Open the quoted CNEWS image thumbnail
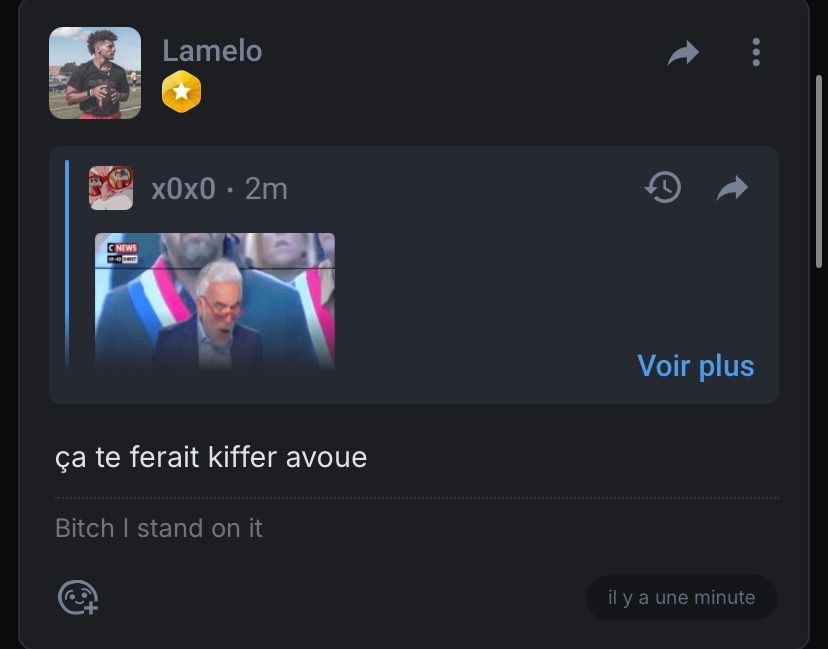Screen dimensions: 828x649 point(215,301)
